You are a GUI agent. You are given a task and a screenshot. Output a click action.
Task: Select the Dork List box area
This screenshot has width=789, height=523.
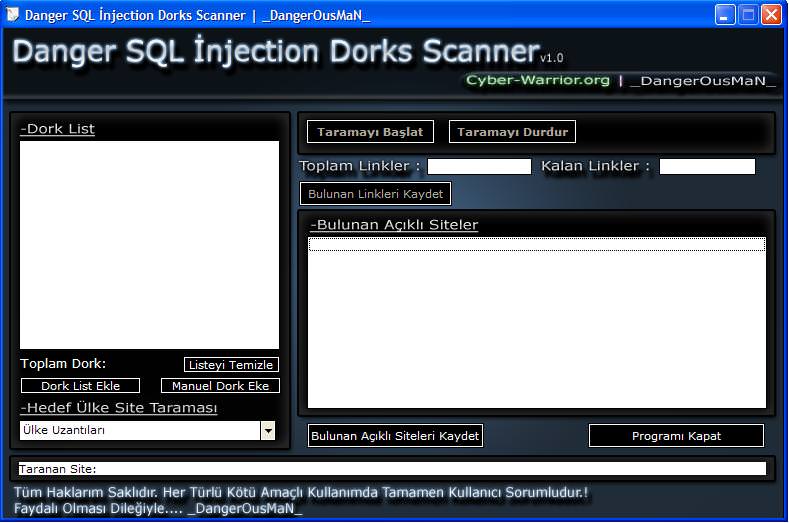tap(149, 245)
